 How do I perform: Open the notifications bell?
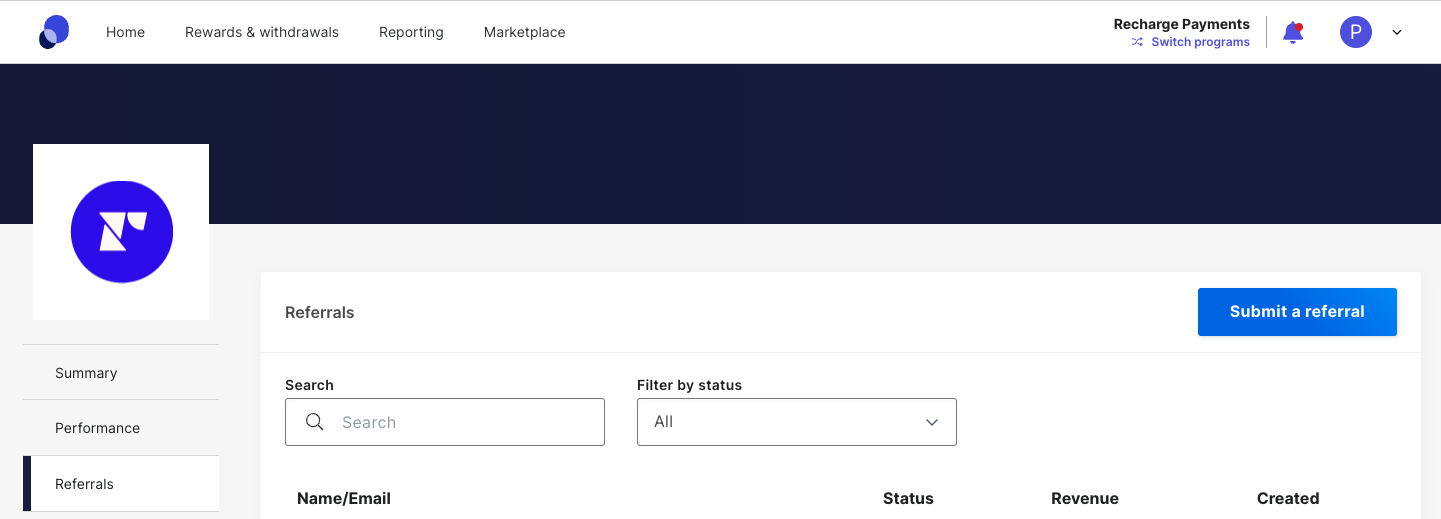[1293, 33]
